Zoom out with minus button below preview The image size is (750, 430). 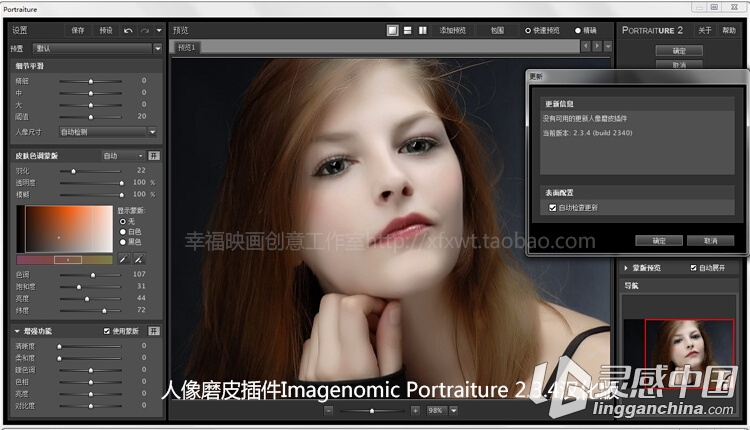click(329, 410)
